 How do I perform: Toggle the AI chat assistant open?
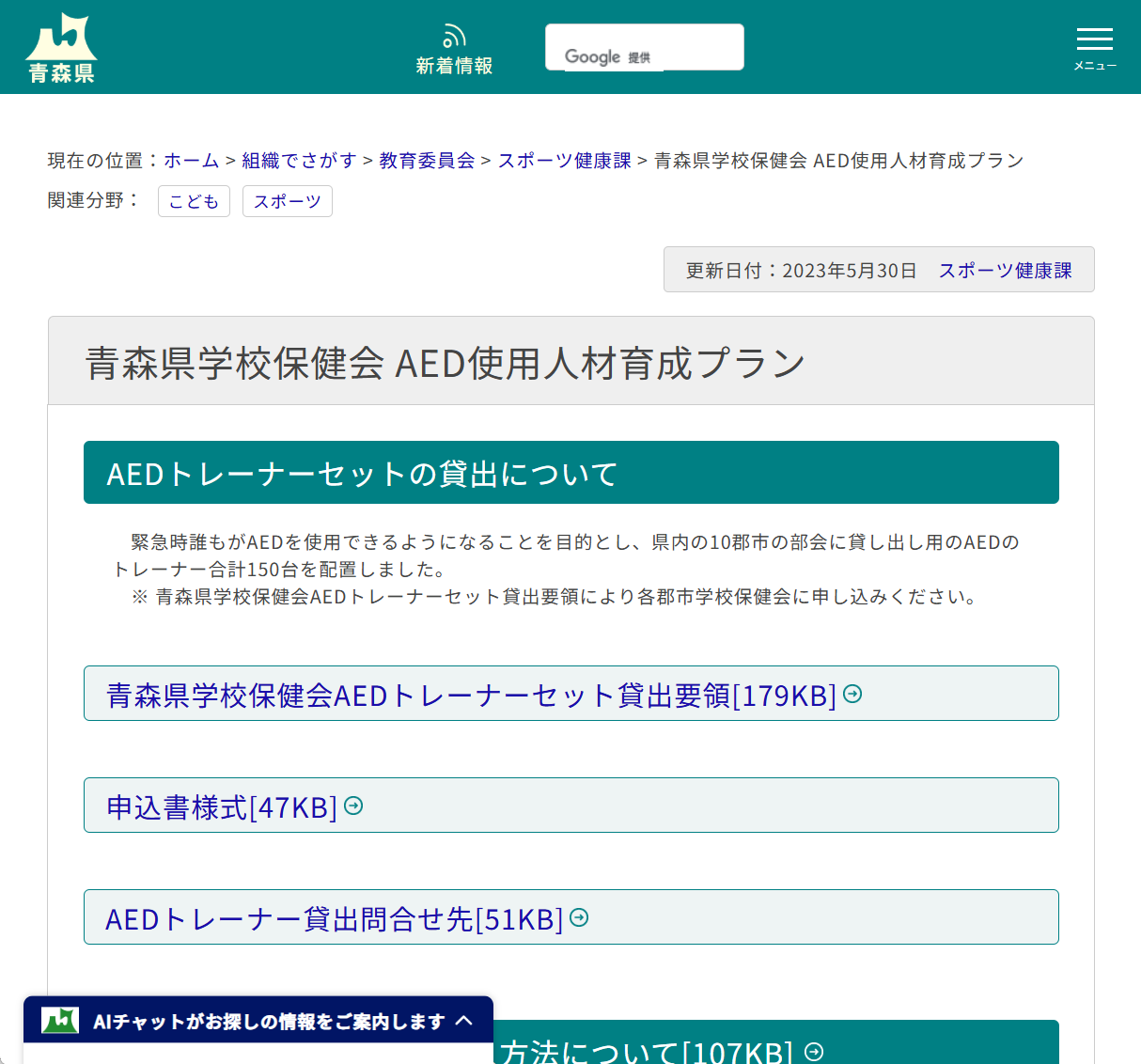click(x=258, y=1020)
